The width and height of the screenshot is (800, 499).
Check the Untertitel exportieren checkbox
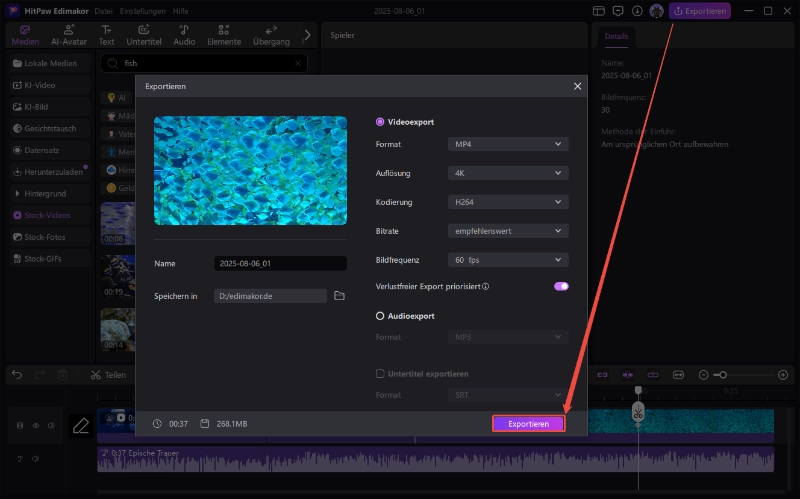pos(380,373)
